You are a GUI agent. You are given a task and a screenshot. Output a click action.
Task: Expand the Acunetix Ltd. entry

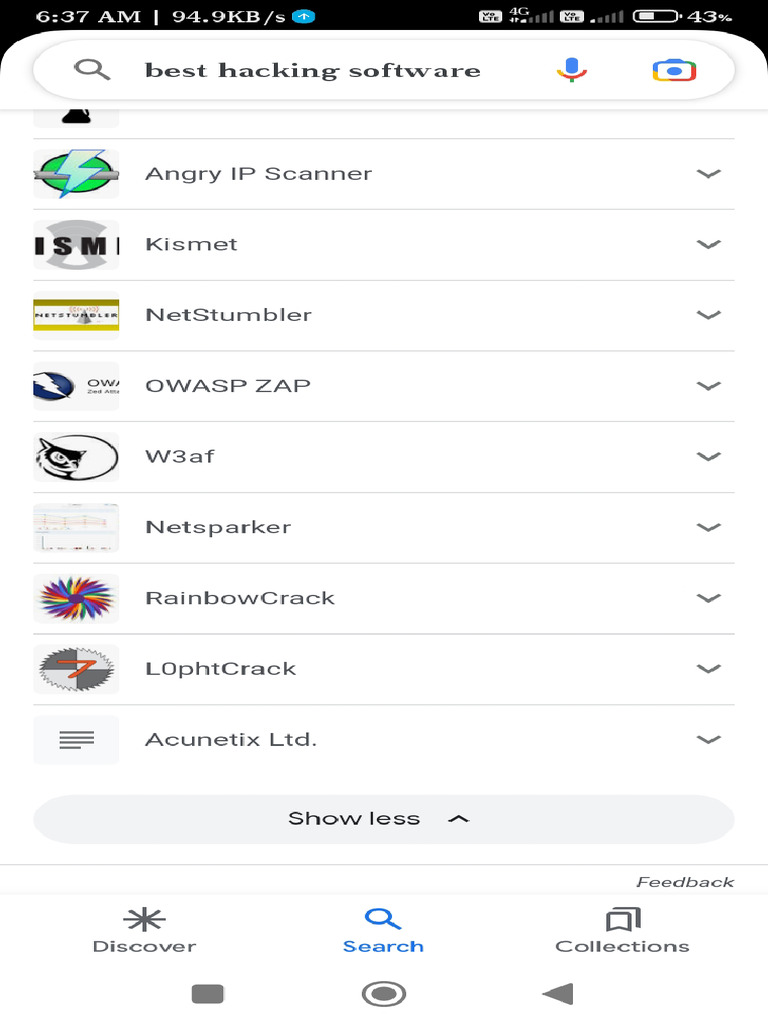pos(708,740)
